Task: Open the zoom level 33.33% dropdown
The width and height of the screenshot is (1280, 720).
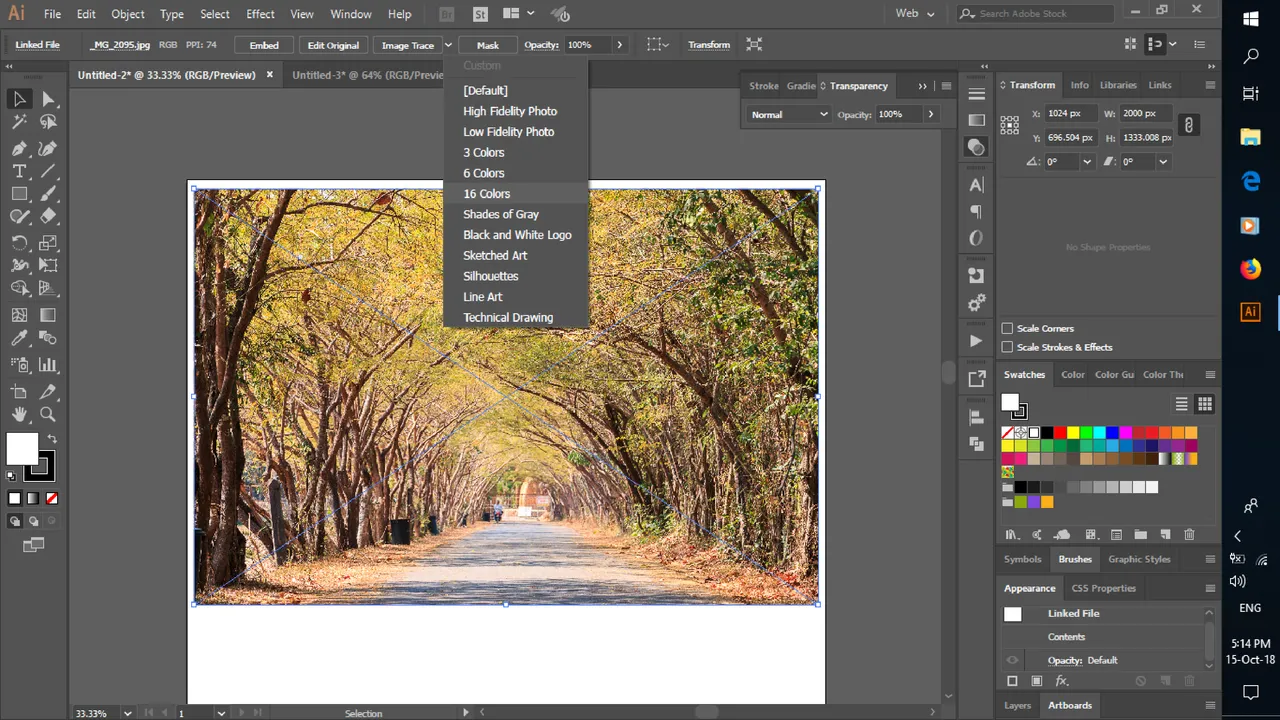Action: click(128, 713)
